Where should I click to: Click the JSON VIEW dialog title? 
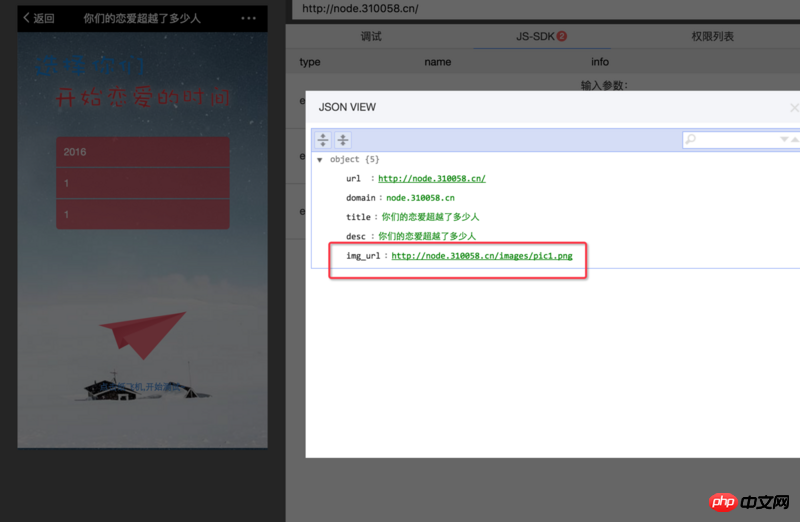(347, 107)
